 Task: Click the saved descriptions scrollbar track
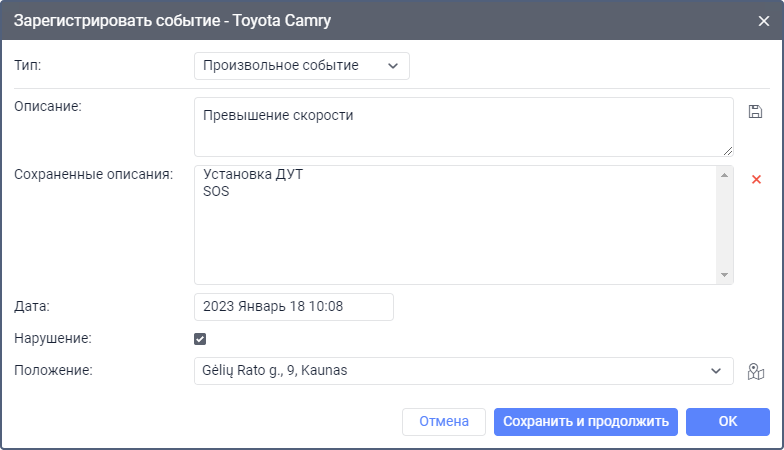click(725, 225)
